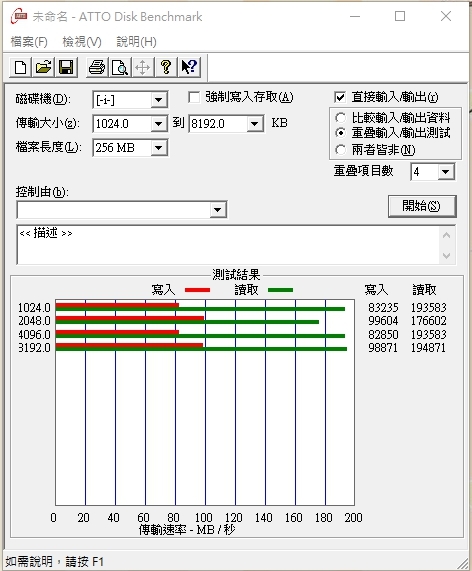This screenshot has width=472, height=571.
Task: Select 重疊輸入/輸出測試 radio option
Action: 341,133
